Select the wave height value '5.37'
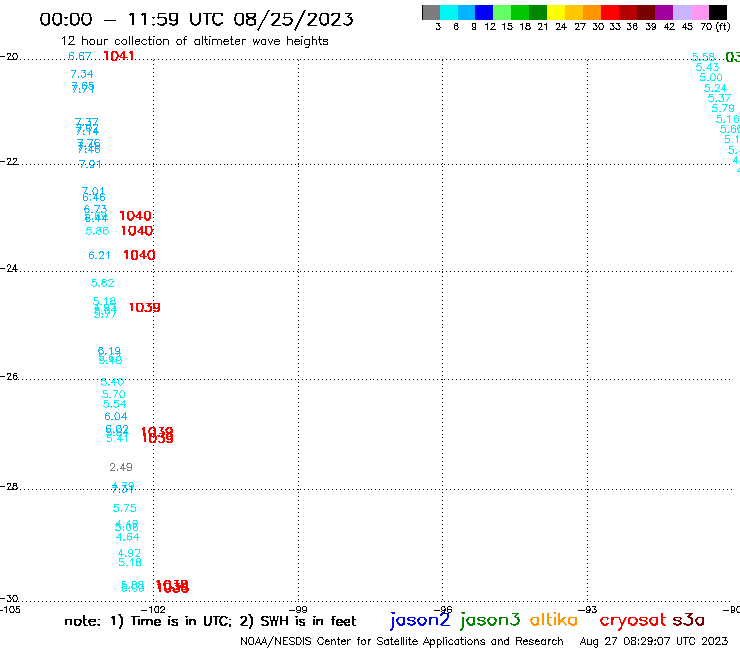Screen dimensions: 740x650 click(719, 98)
